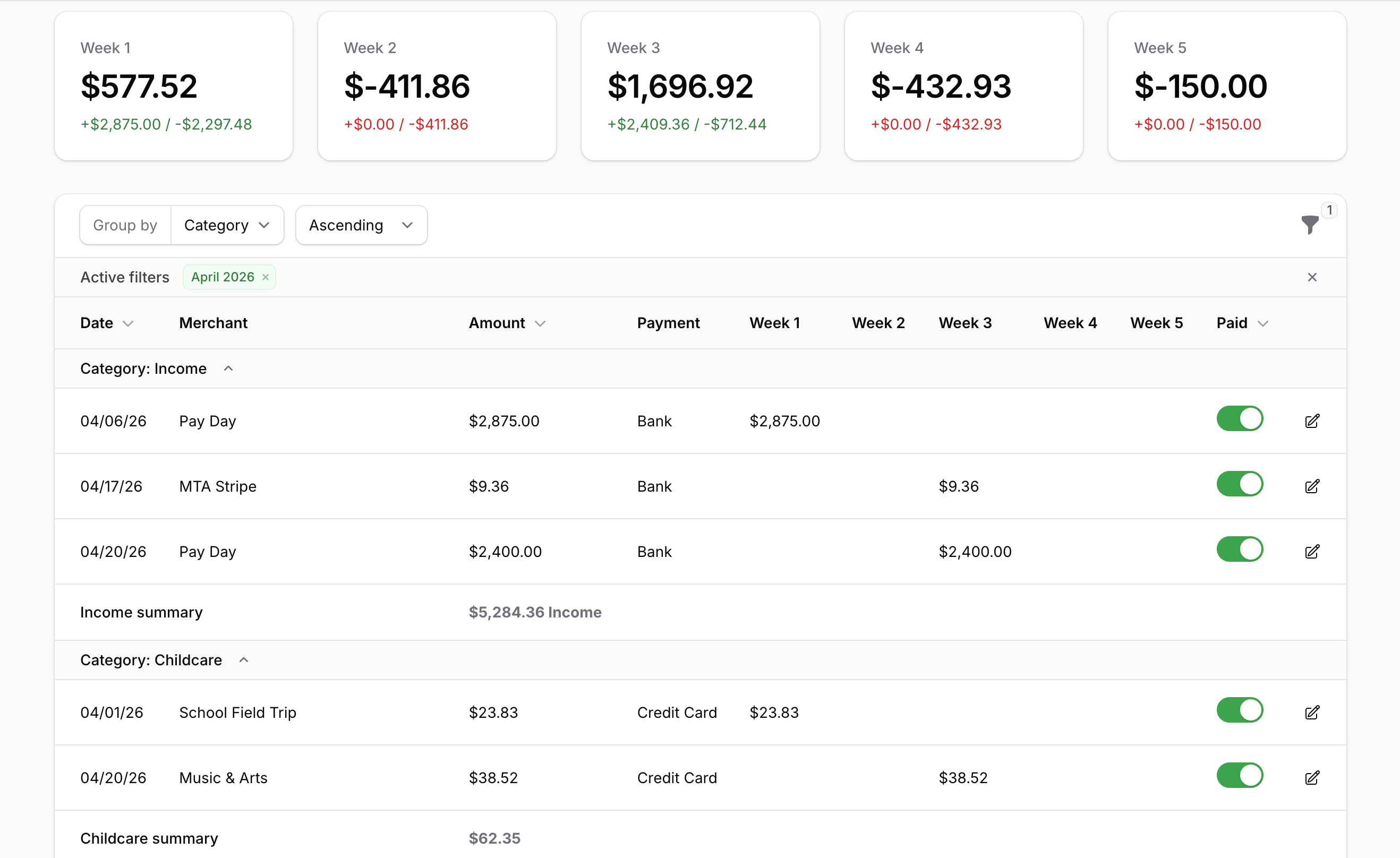The height and width of the screenshot is (858, 1400).
Task: Click the Active filters label
Action: (x=124, y=277)
